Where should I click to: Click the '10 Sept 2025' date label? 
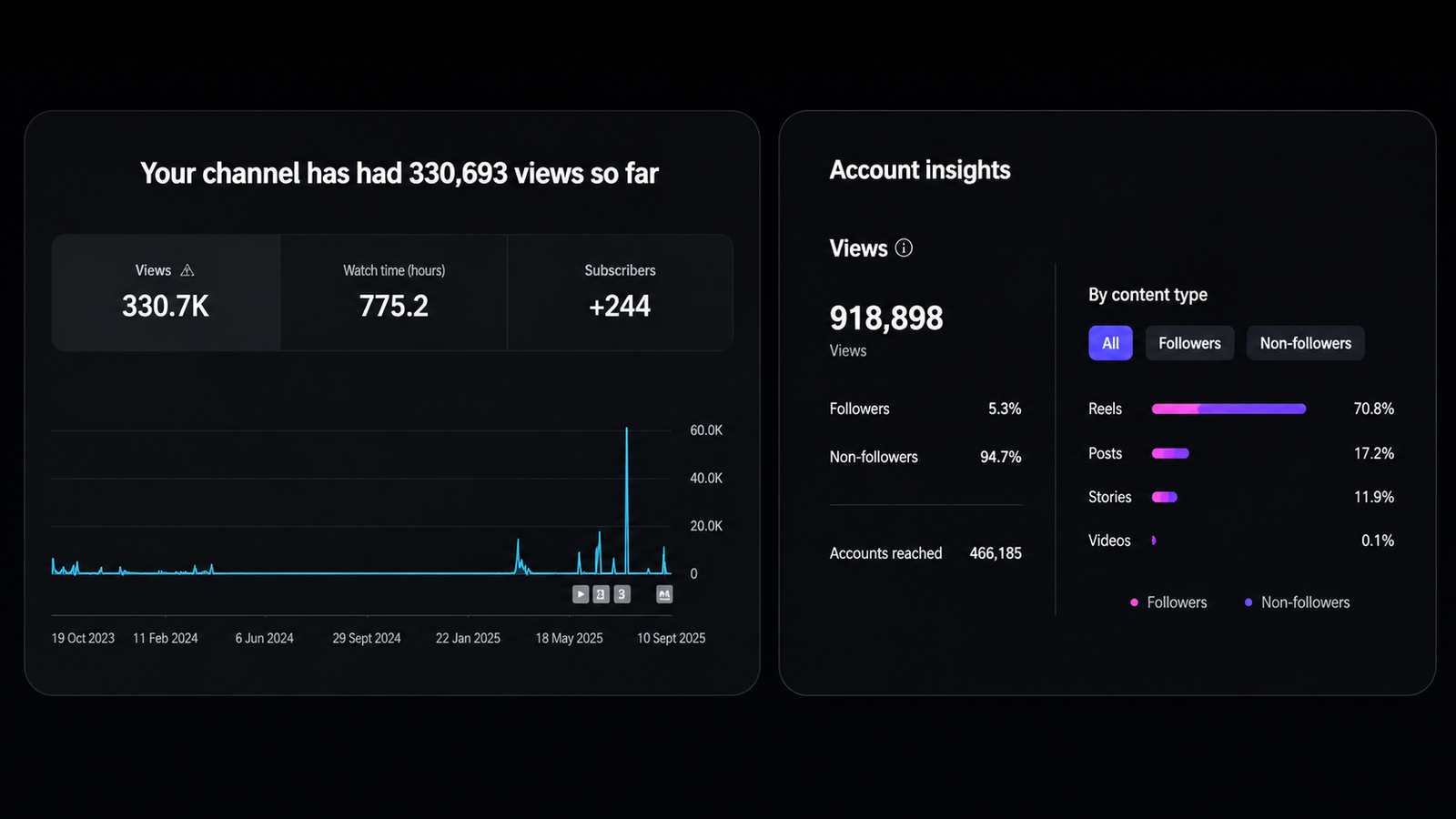pos(672,638)
